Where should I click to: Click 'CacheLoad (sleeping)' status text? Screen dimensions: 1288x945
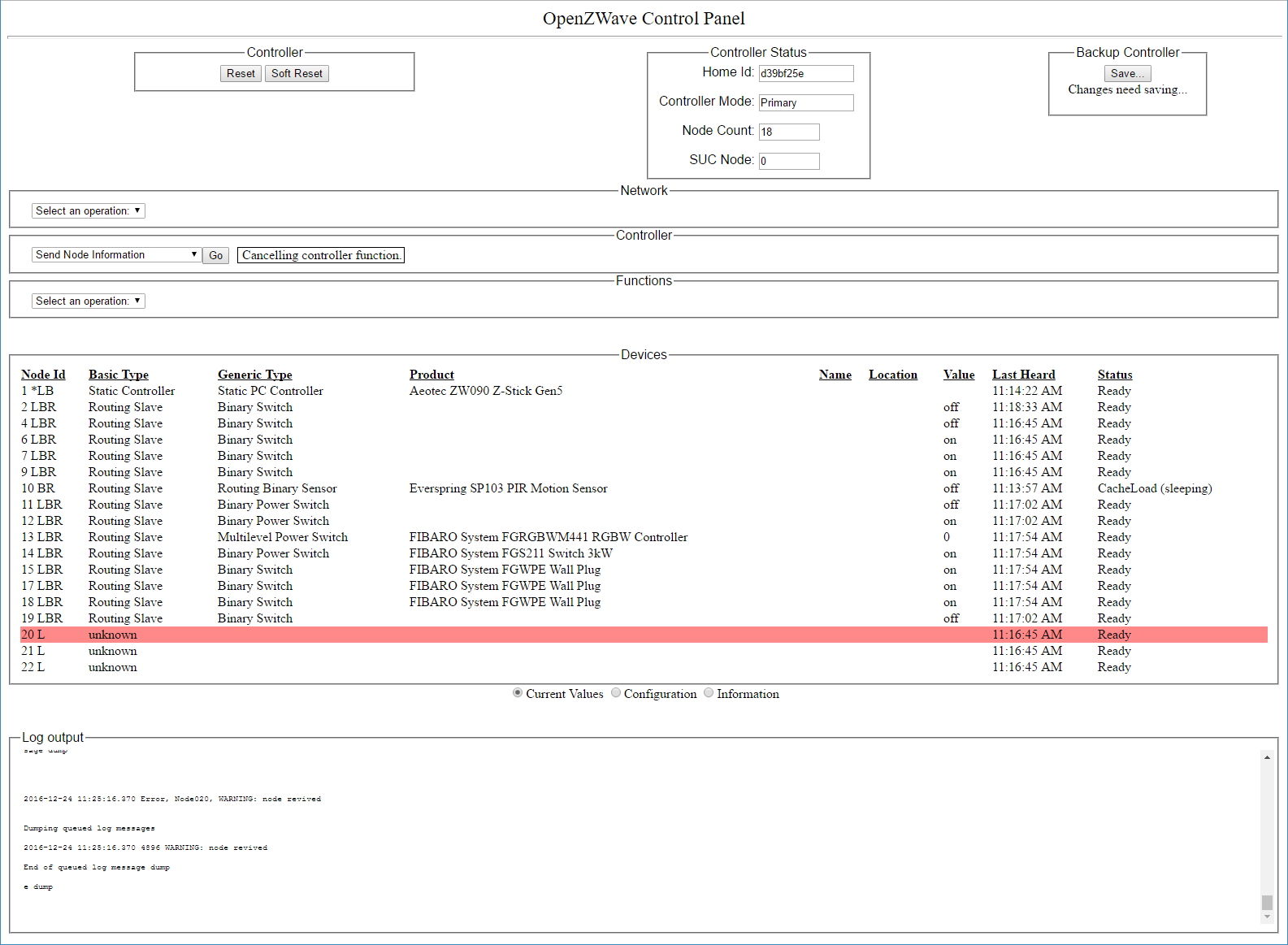1155,488
